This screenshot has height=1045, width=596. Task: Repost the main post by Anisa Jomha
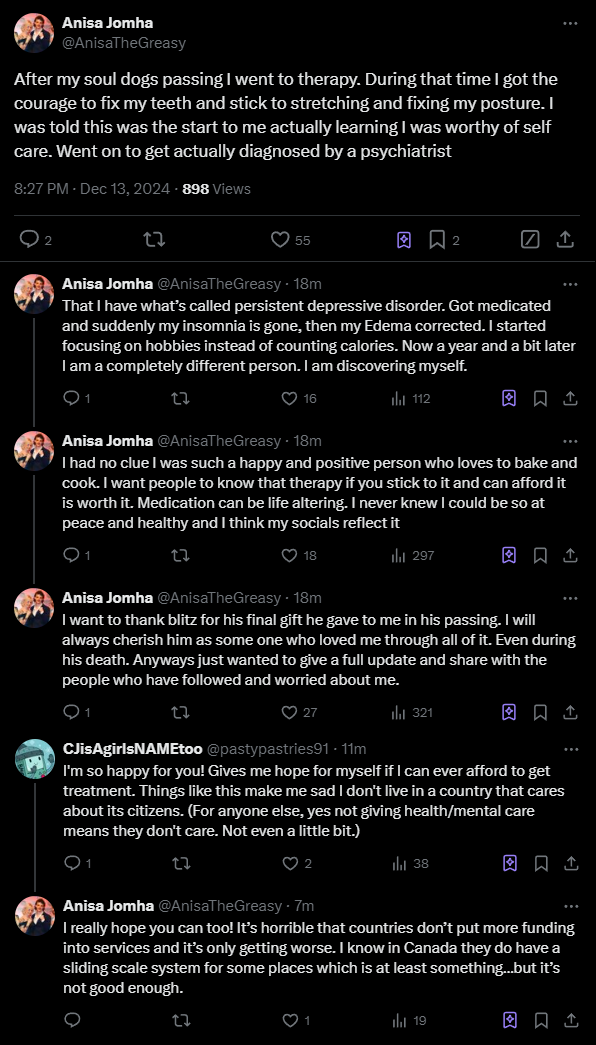tap(155, 239)
